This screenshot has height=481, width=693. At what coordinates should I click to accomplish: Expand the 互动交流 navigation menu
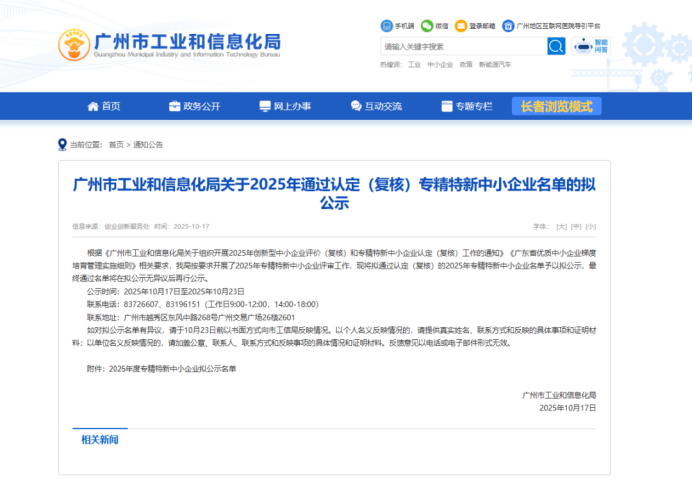tap(376, 106)
